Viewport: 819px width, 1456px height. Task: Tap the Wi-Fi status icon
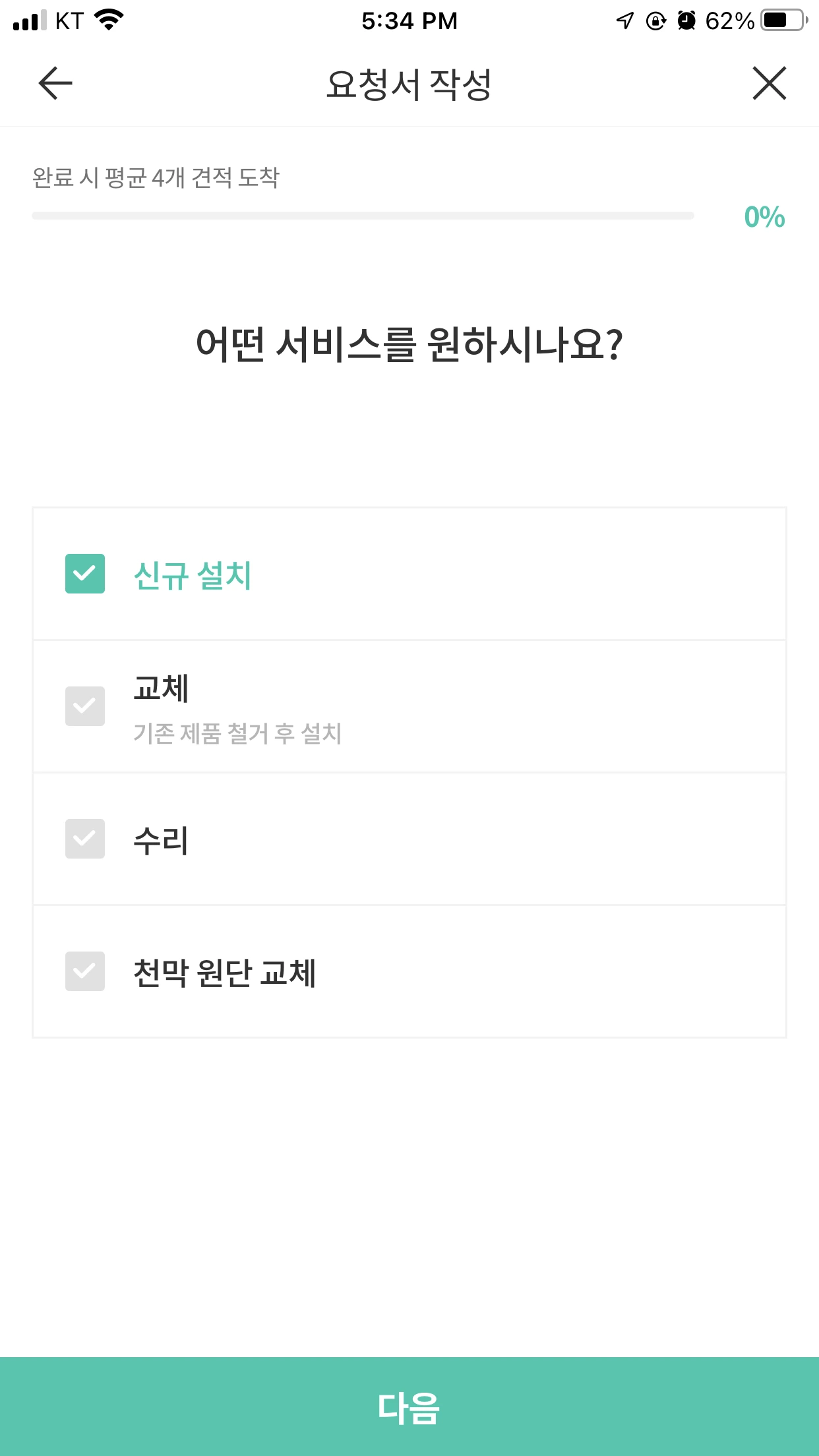click(x=109, y=20)
